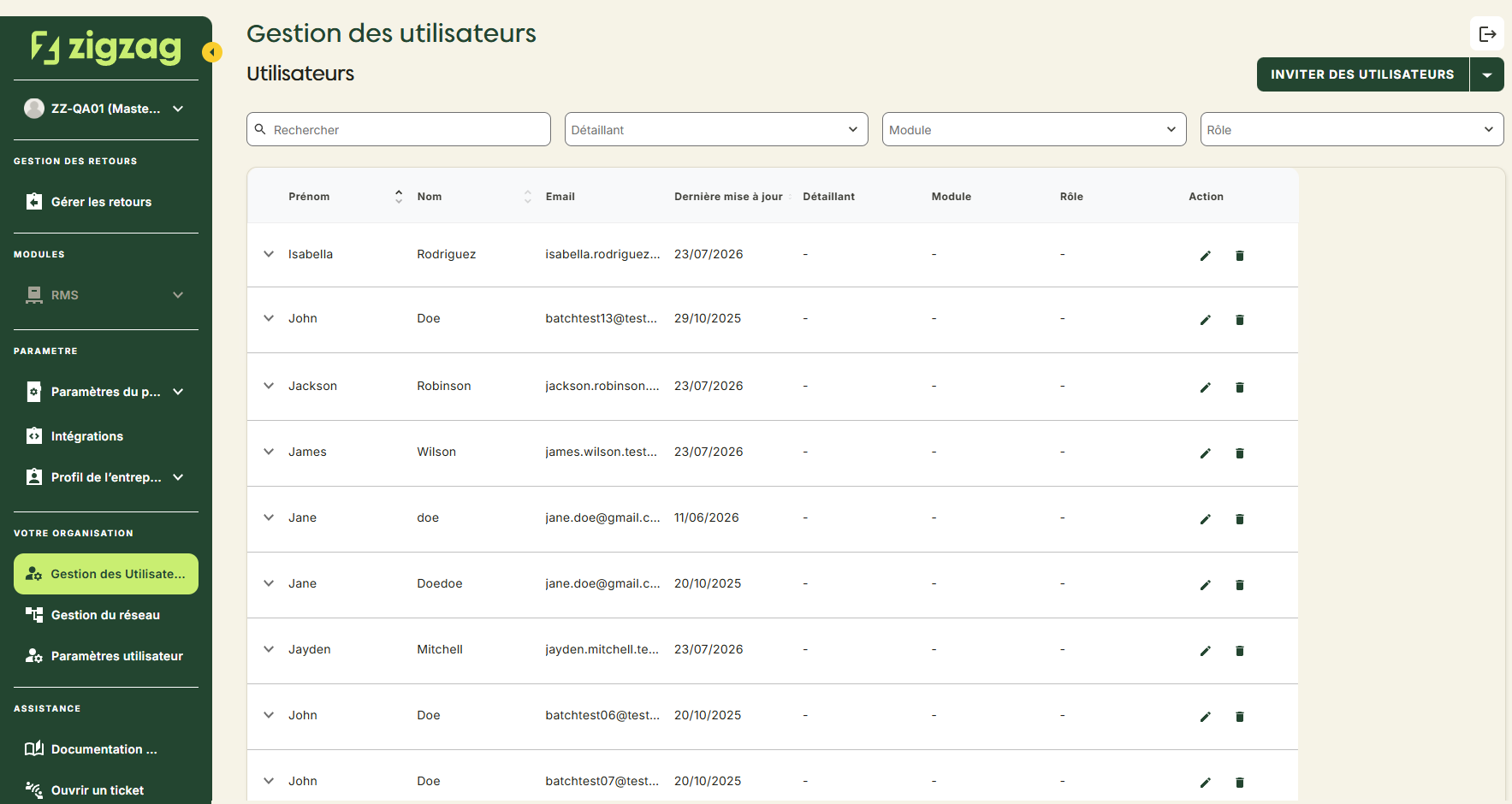Screen dimensions: 1512x804
Task: Expand the Isabella Rodriguez row details
Action: pyautogui.click(x=269, y=254)
